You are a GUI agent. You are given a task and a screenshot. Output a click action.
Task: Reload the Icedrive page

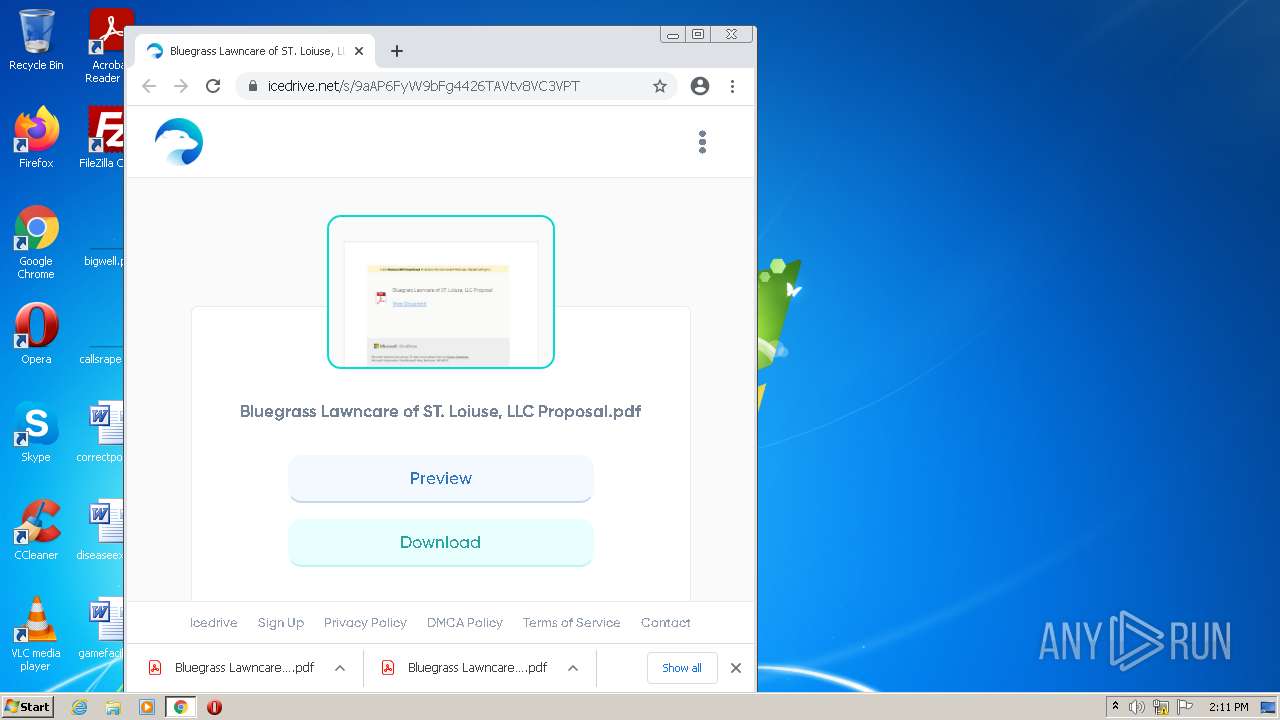pos(212,86)
